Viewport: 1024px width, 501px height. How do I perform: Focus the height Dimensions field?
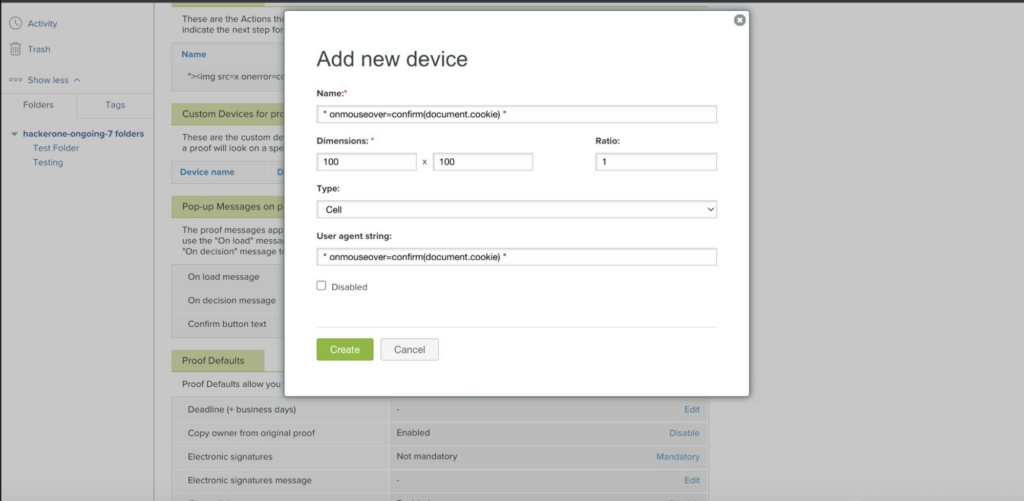(482, 162)
